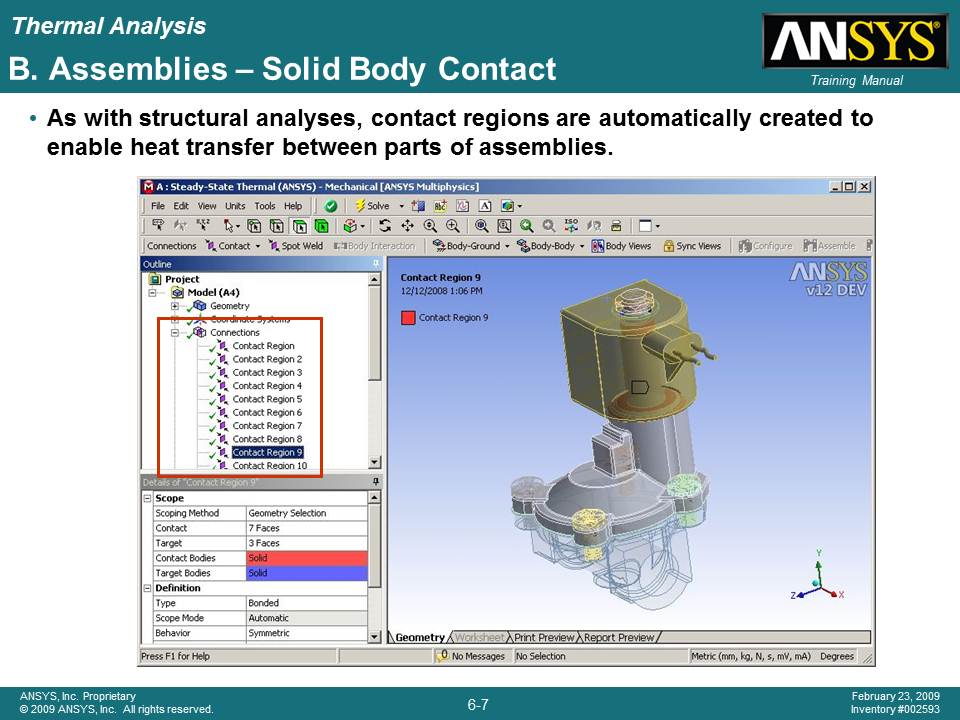Open the View menu

click(x=207, y=206)
